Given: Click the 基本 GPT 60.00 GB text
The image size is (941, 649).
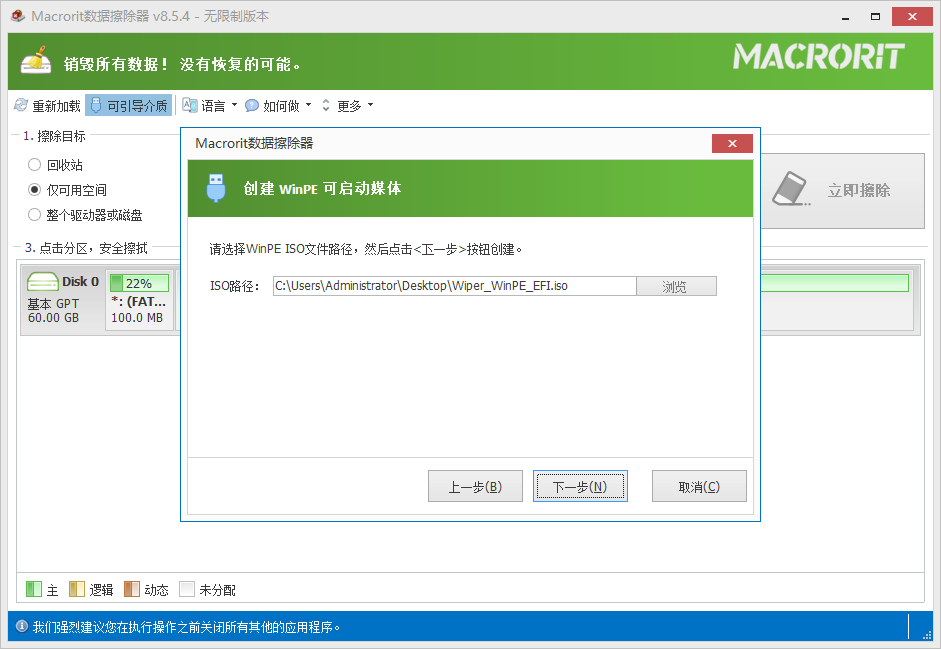Looking at the screenshot, I should [53, 310].
